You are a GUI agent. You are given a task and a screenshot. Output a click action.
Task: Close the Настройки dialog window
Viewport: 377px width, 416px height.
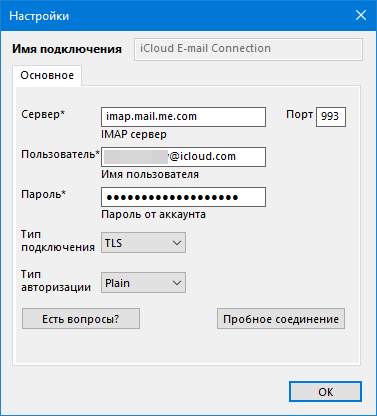click(361, 15)
